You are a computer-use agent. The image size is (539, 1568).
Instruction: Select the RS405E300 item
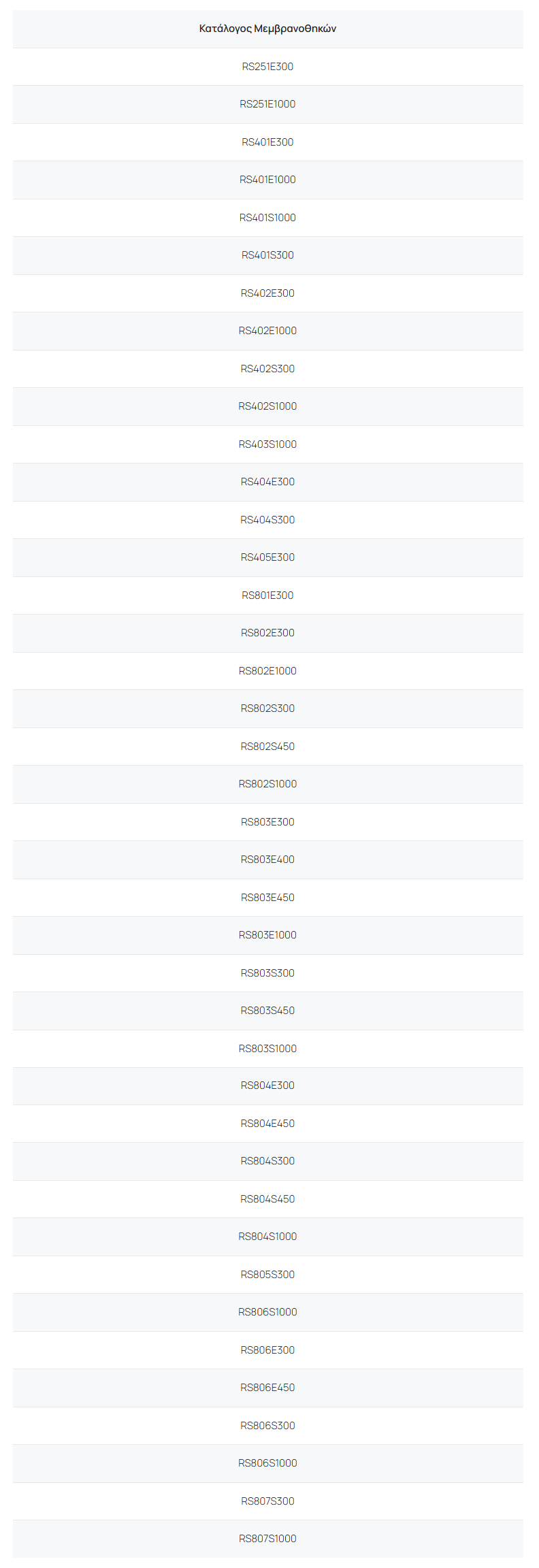pyautogui.click(x=267, y=557)
